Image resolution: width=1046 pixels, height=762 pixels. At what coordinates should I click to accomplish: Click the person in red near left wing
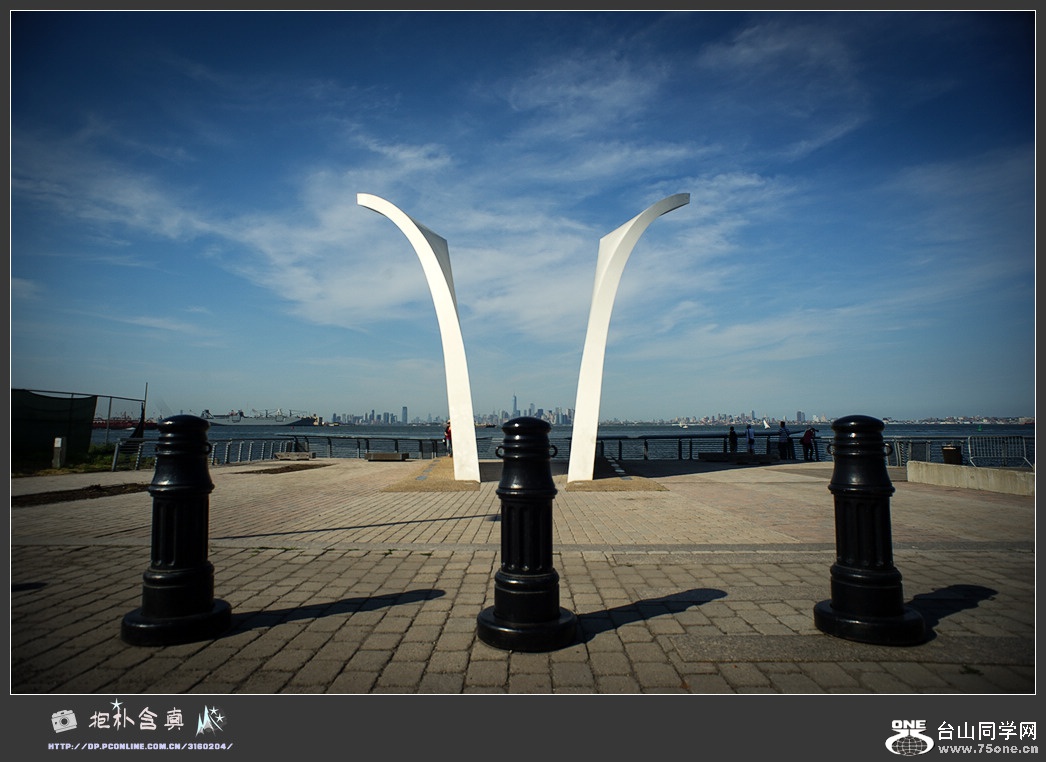448,437
